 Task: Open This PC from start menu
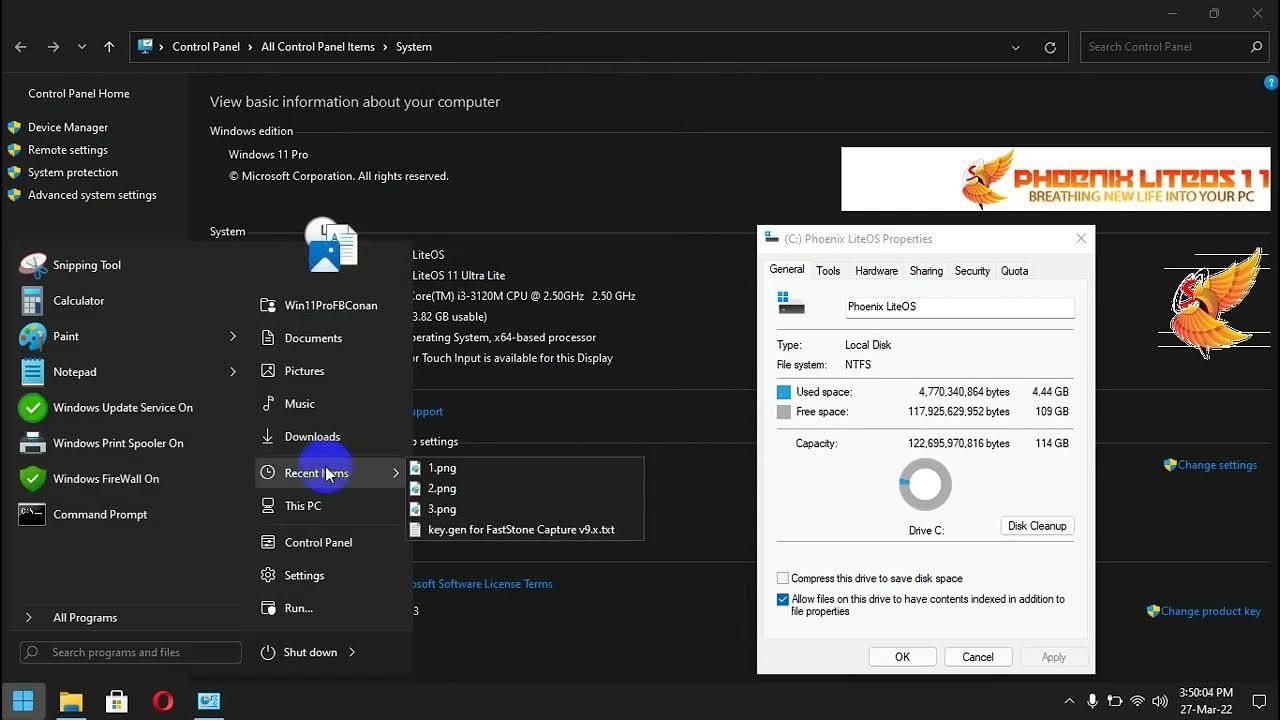tap(302, 506)
